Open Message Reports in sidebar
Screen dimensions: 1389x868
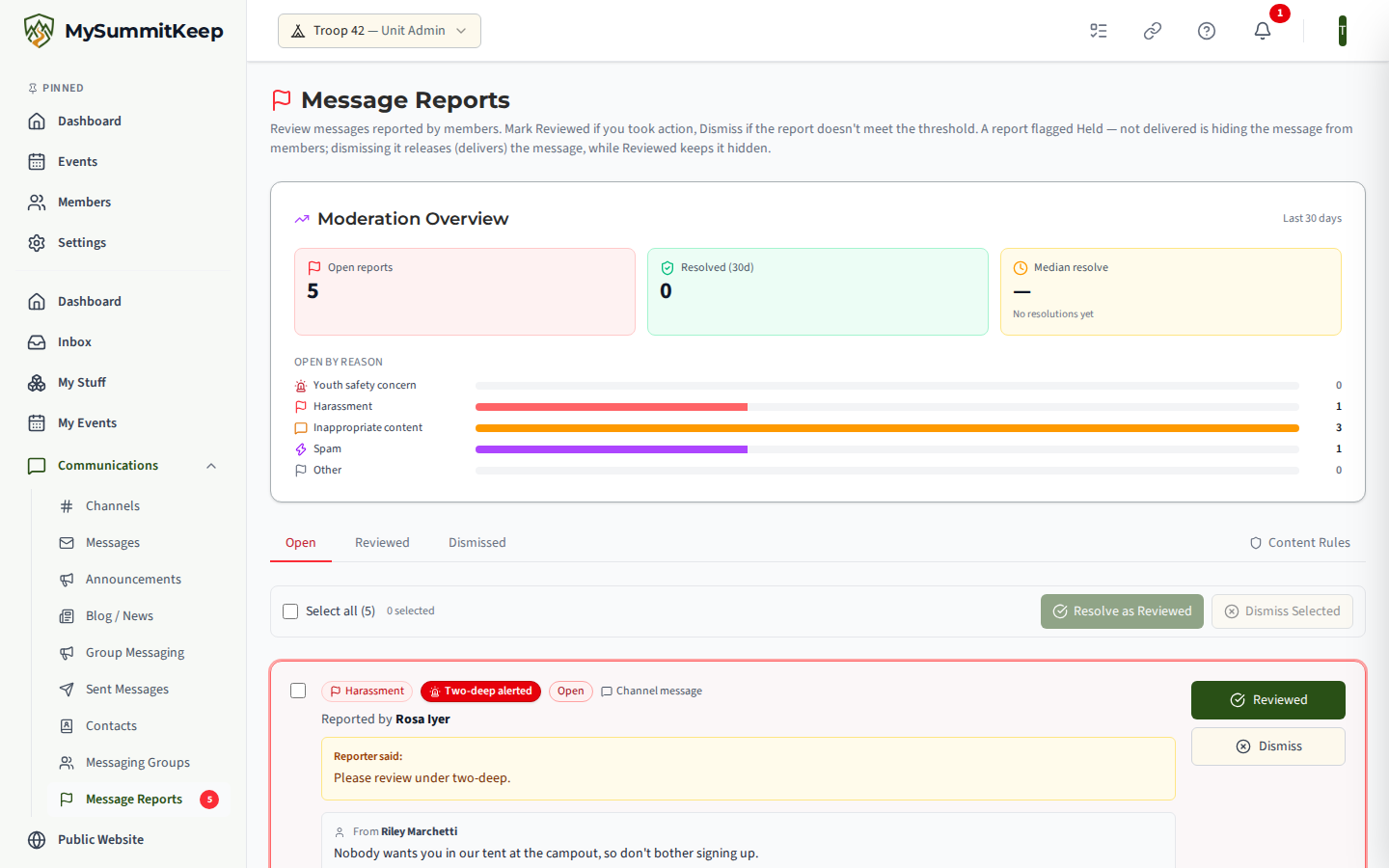138,800
